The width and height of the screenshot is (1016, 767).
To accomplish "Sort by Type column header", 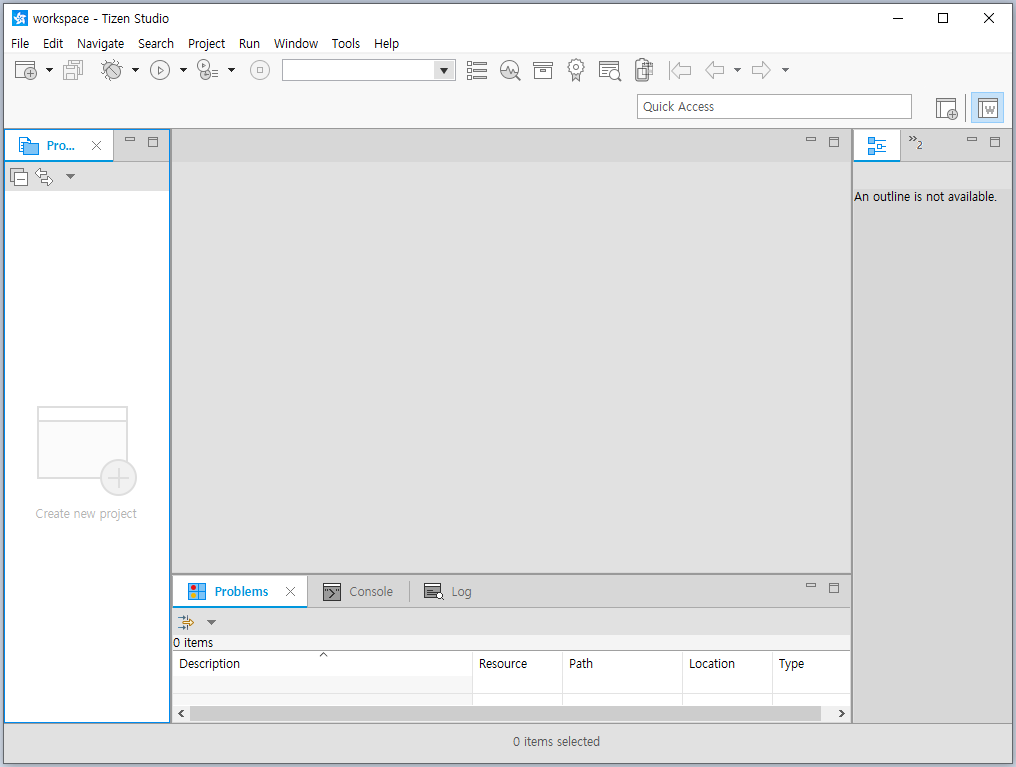I will click(x=811, y=663).
